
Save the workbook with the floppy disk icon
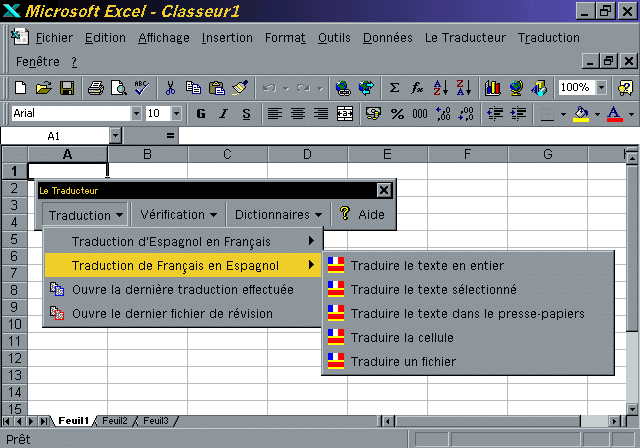pos(67,88)
